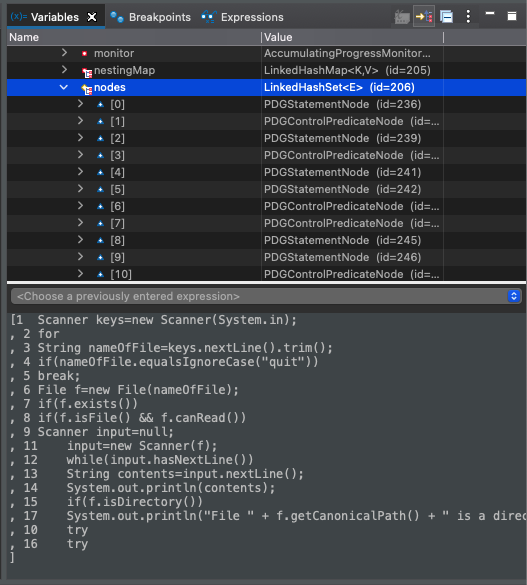Open the previously entered expression dropdown

pos(266,296)
